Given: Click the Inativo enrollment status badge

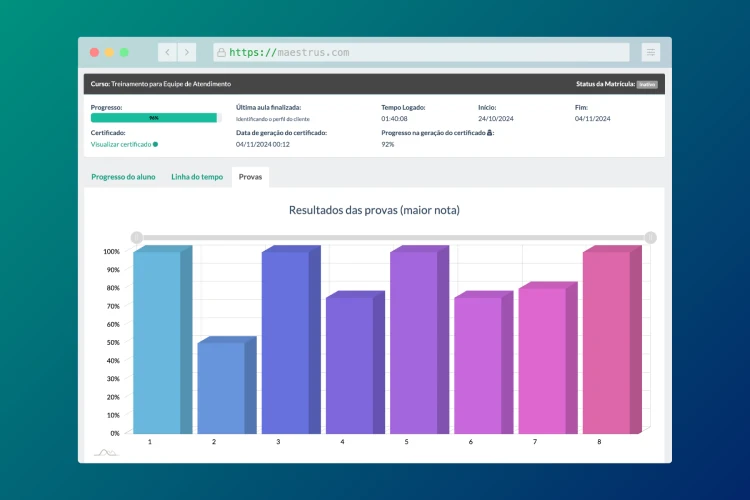Looking at the screenshot, I should (647, 84).
